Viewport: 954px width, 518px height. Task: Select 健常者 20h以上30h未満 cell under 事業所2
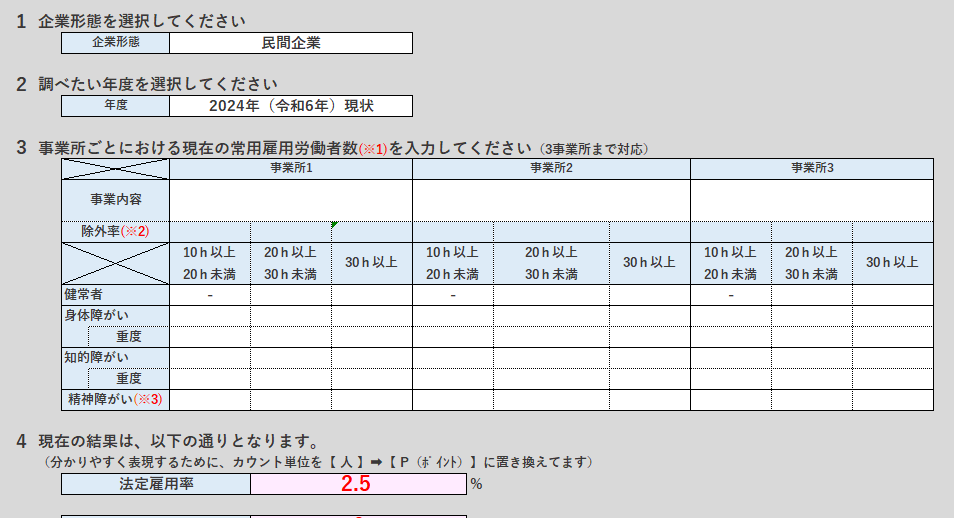click(x=551, y=295)
